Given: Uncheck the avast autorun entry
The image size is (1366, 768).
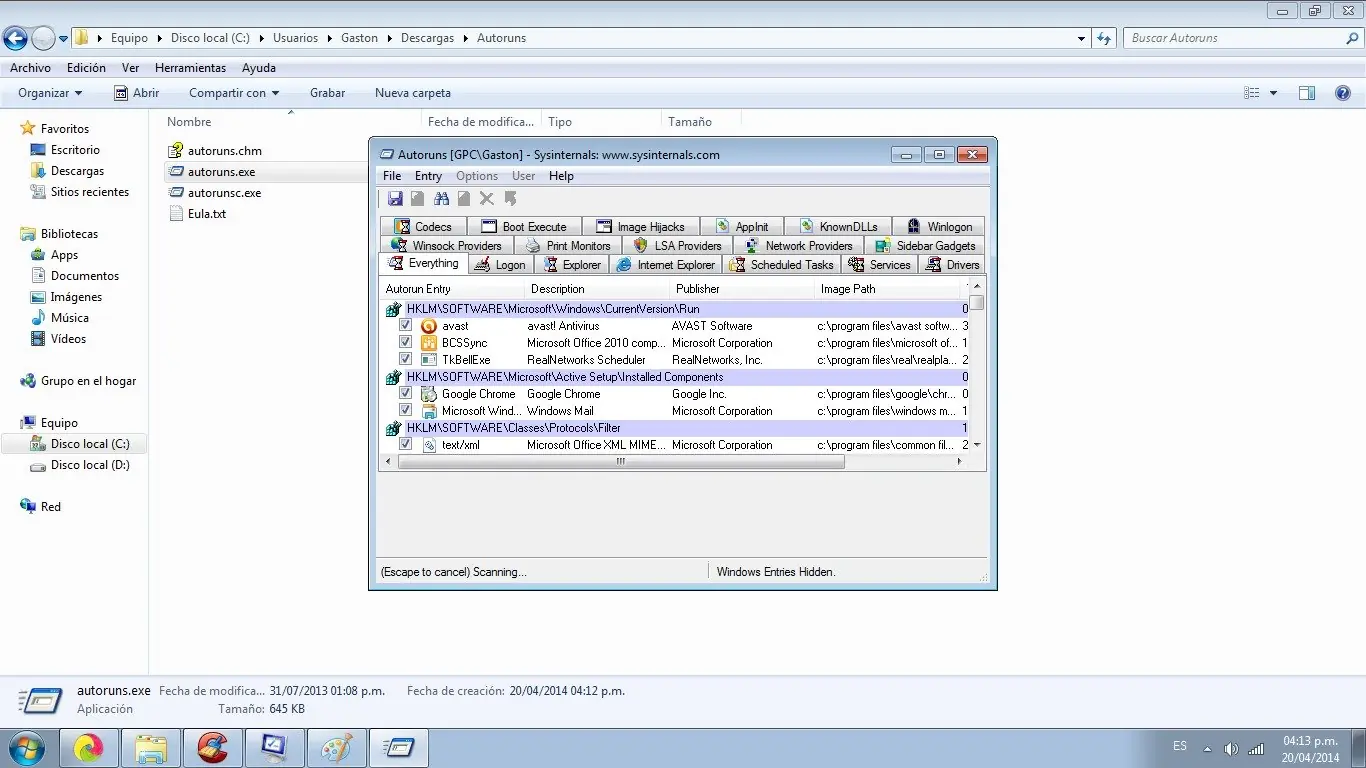Looking at the screenshot, I should tap(405, 326).
